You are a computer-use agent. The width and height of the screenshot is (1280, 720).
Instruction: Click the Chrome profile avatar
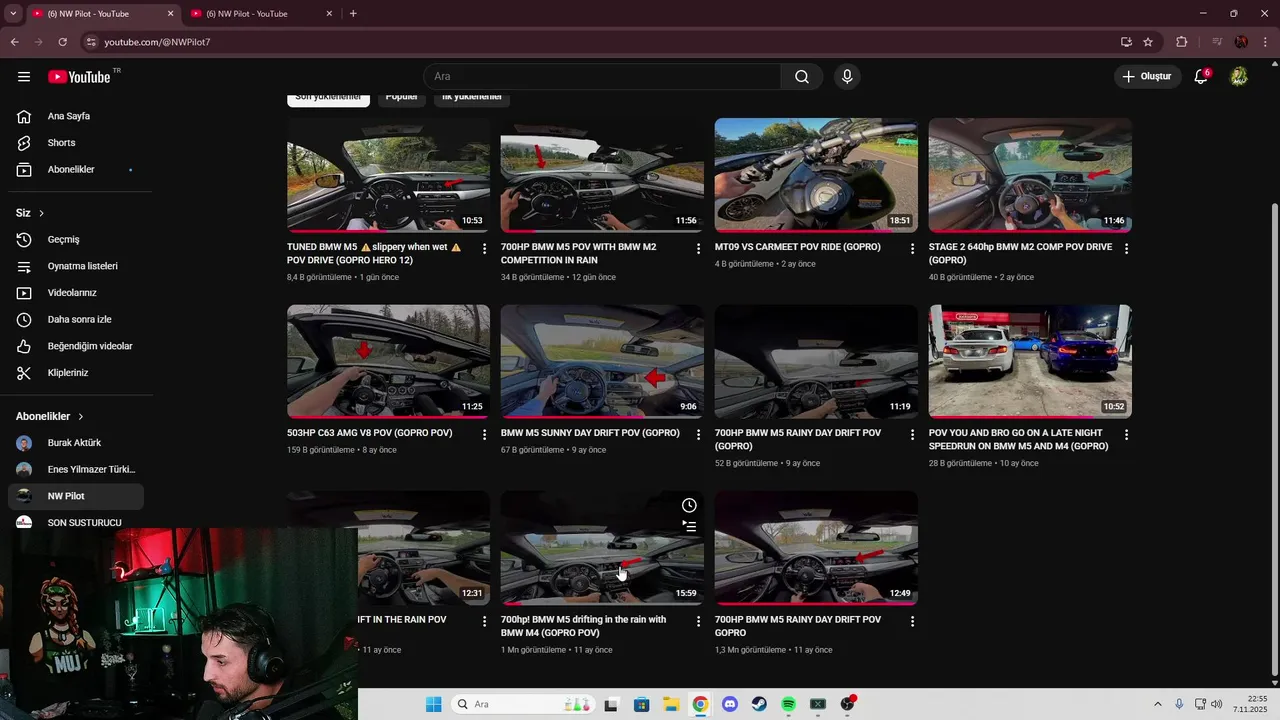click(1241, 42)
